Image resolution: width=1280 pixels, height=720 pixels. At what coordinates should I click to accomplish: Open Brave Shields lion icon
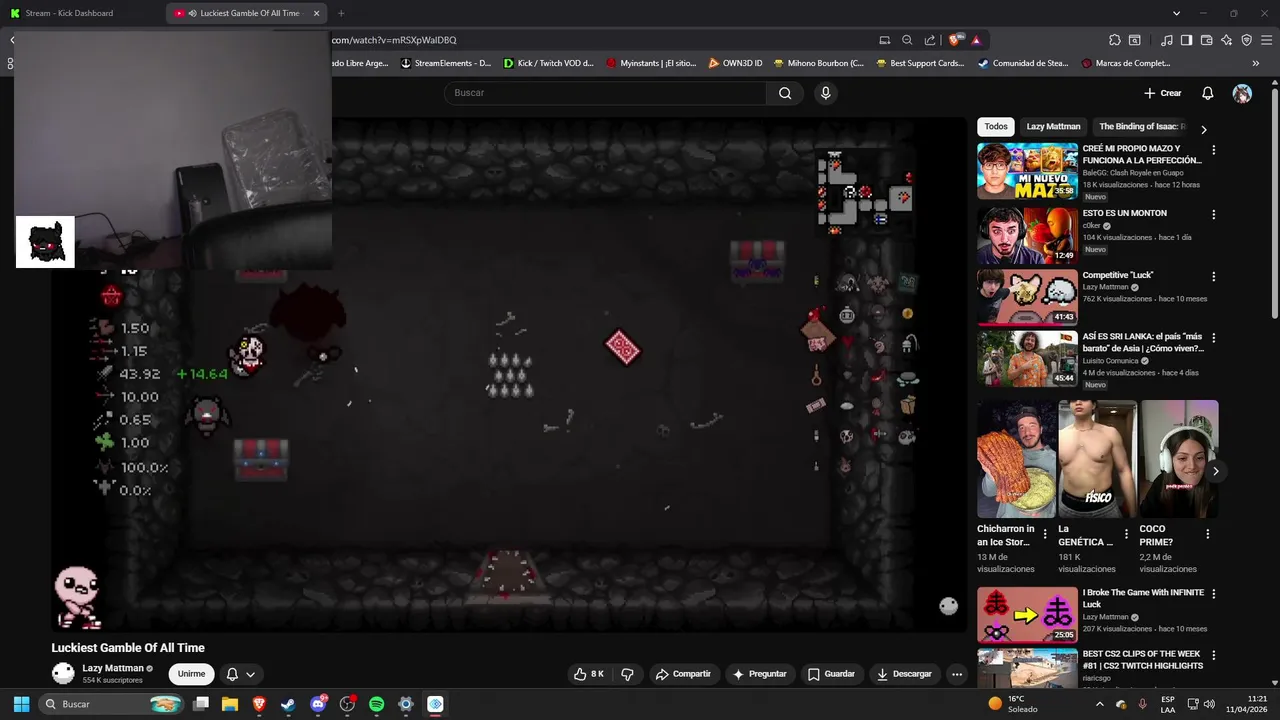[x=956, y=40]
